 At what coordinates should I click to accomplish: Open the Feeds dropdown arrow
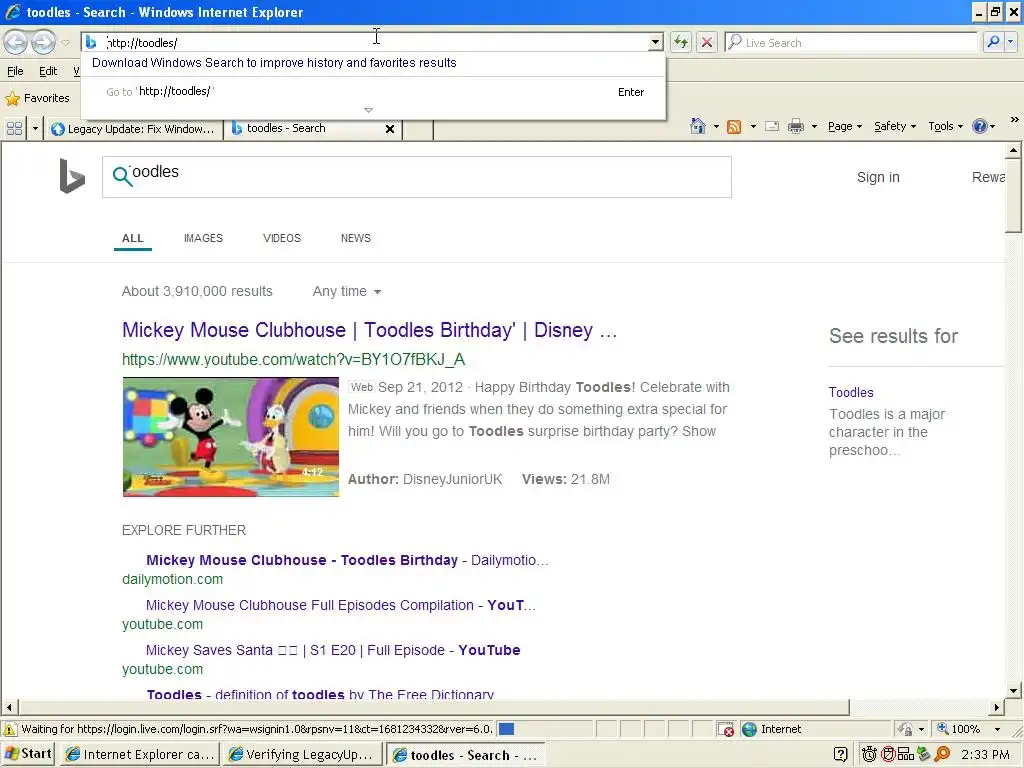pyautogui.click(x=753, y=127)
